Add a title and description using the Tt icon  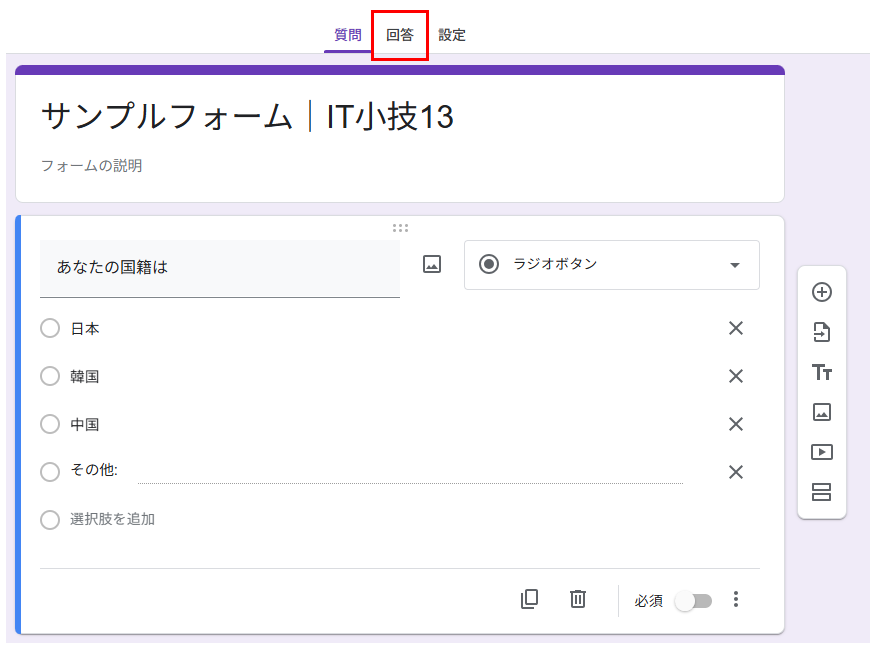coord(822,372)
